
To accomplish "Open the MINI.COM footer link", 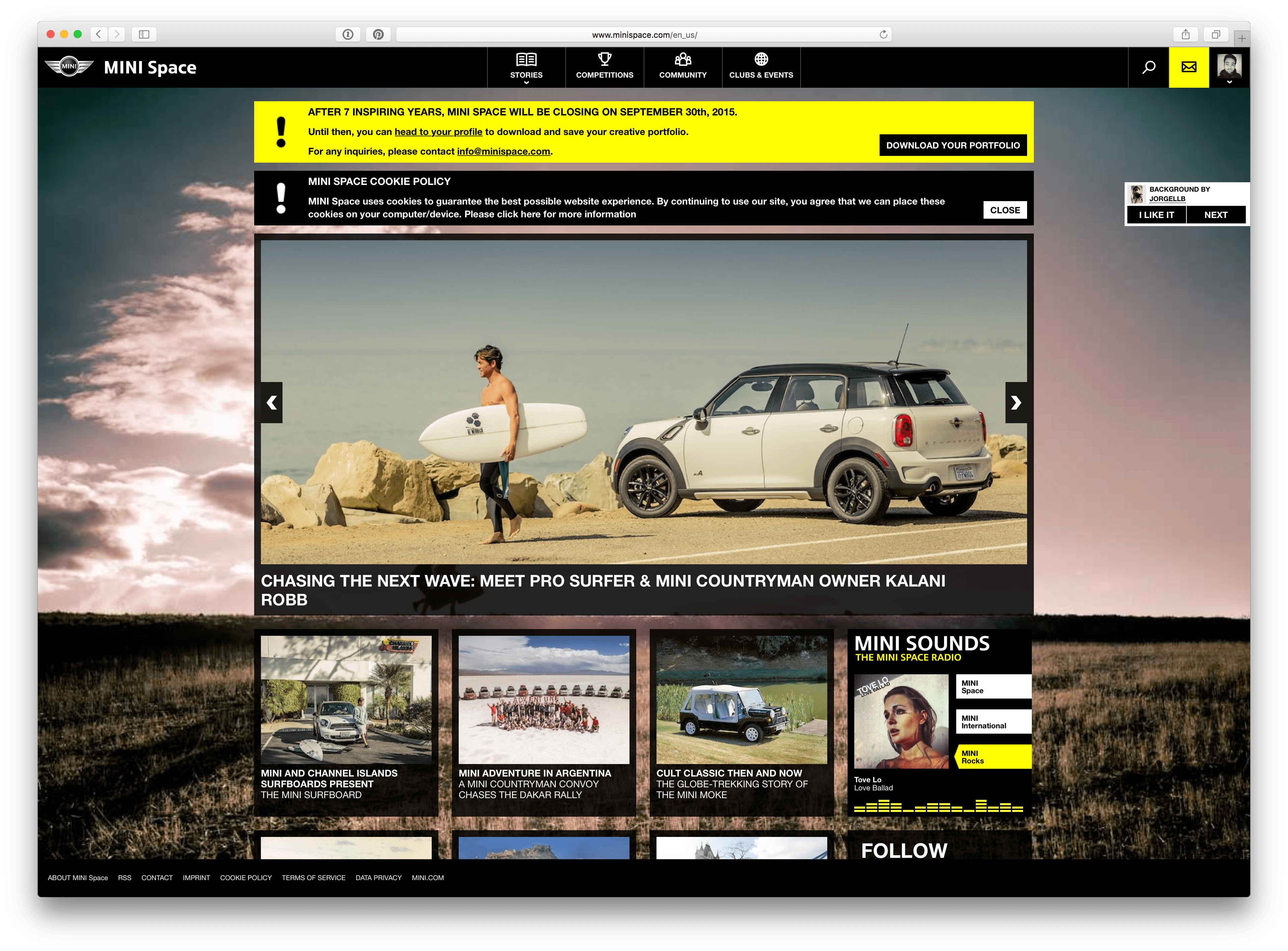I will click(428, 878).
